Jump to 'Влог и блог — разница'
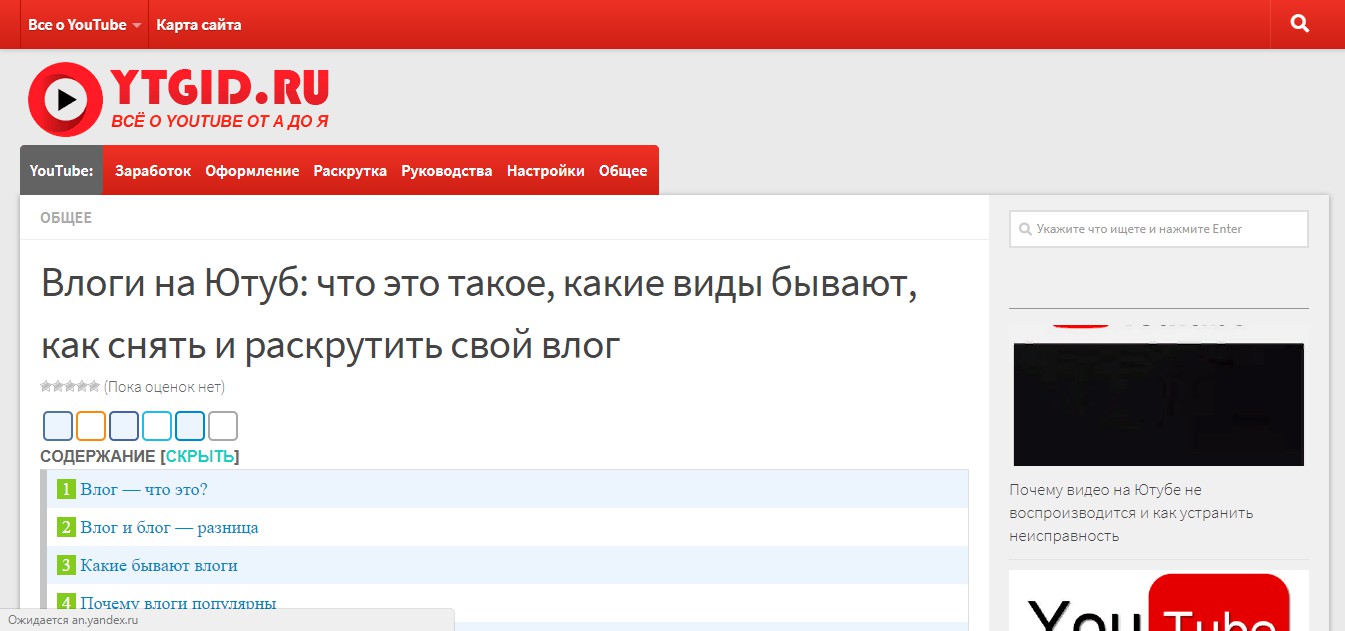 pyautogui.click(x=169, y=527)
